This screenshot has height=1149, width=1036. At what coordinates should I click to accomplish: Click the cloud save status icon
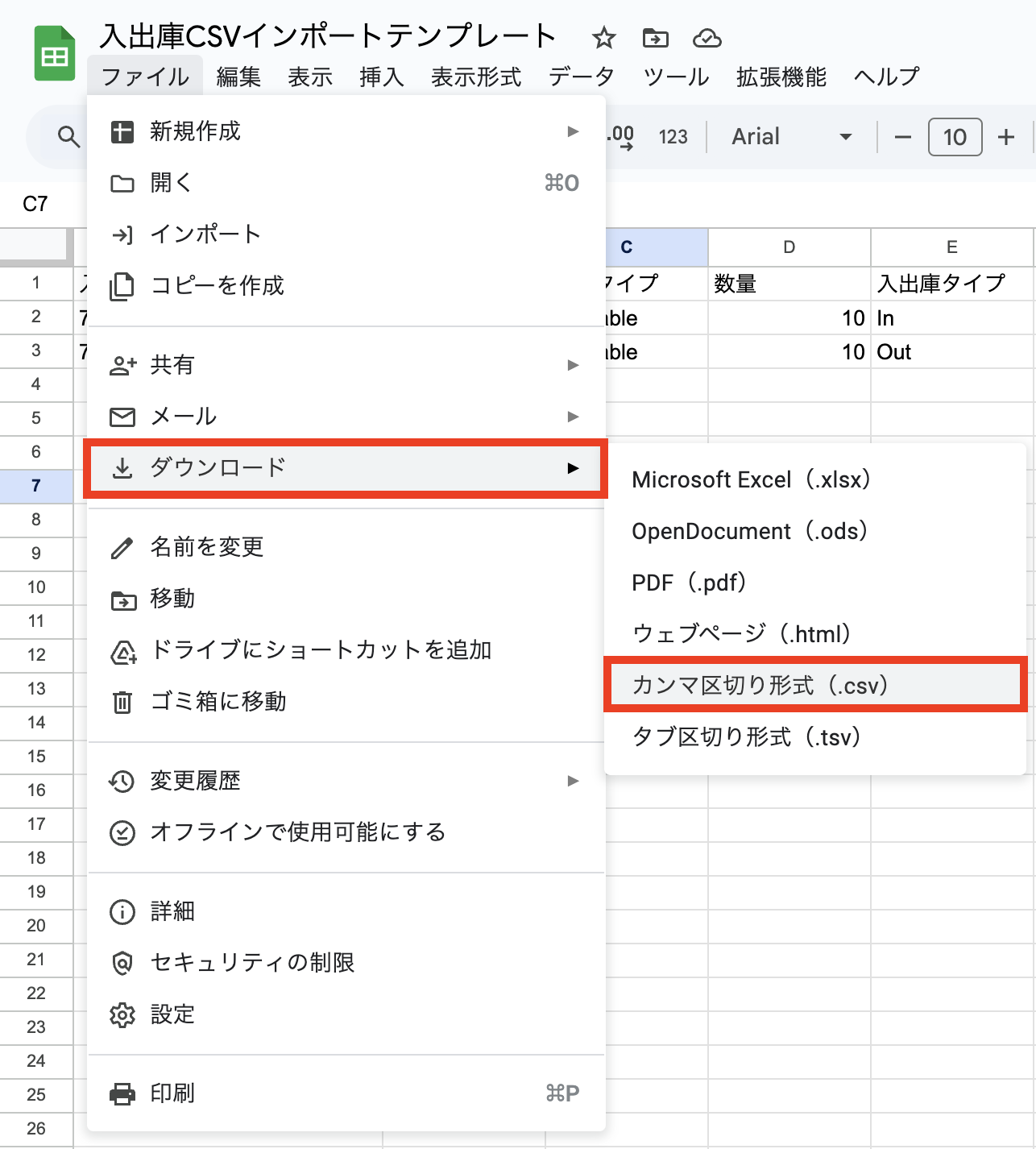tap(707, 38)
